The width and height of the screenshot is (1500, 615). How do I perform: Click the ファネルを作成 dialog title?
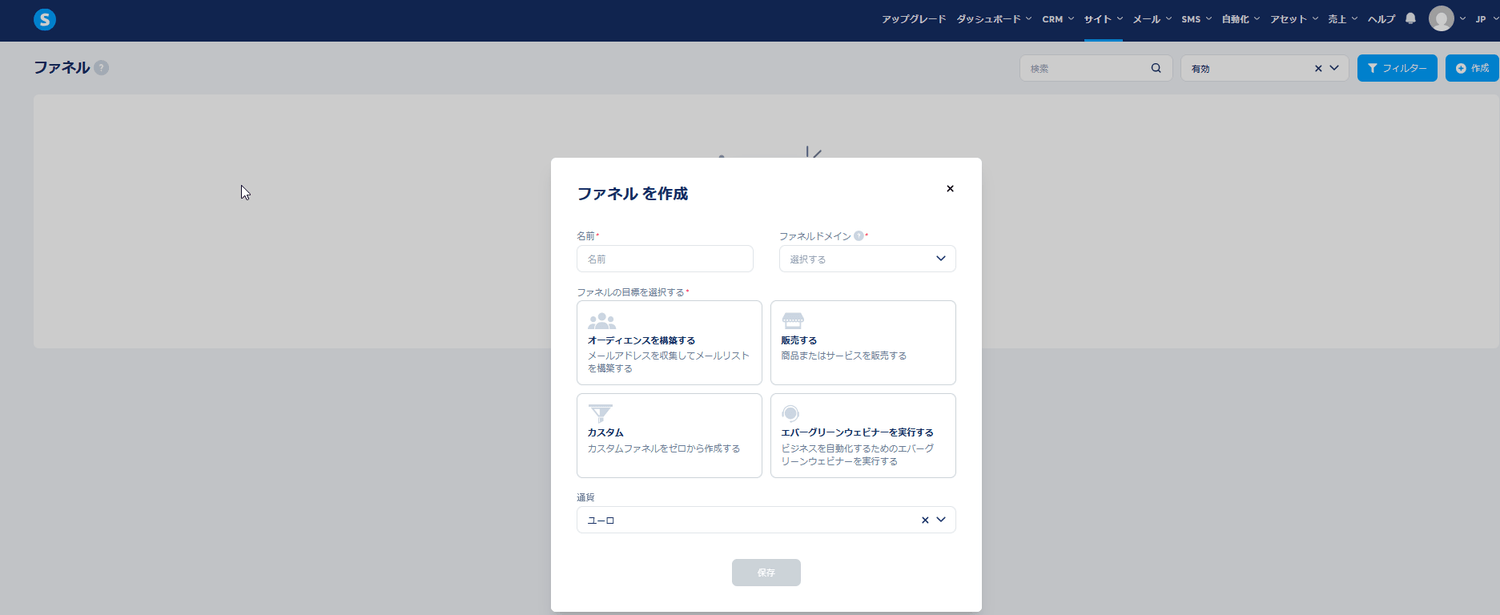click(632, 194)
